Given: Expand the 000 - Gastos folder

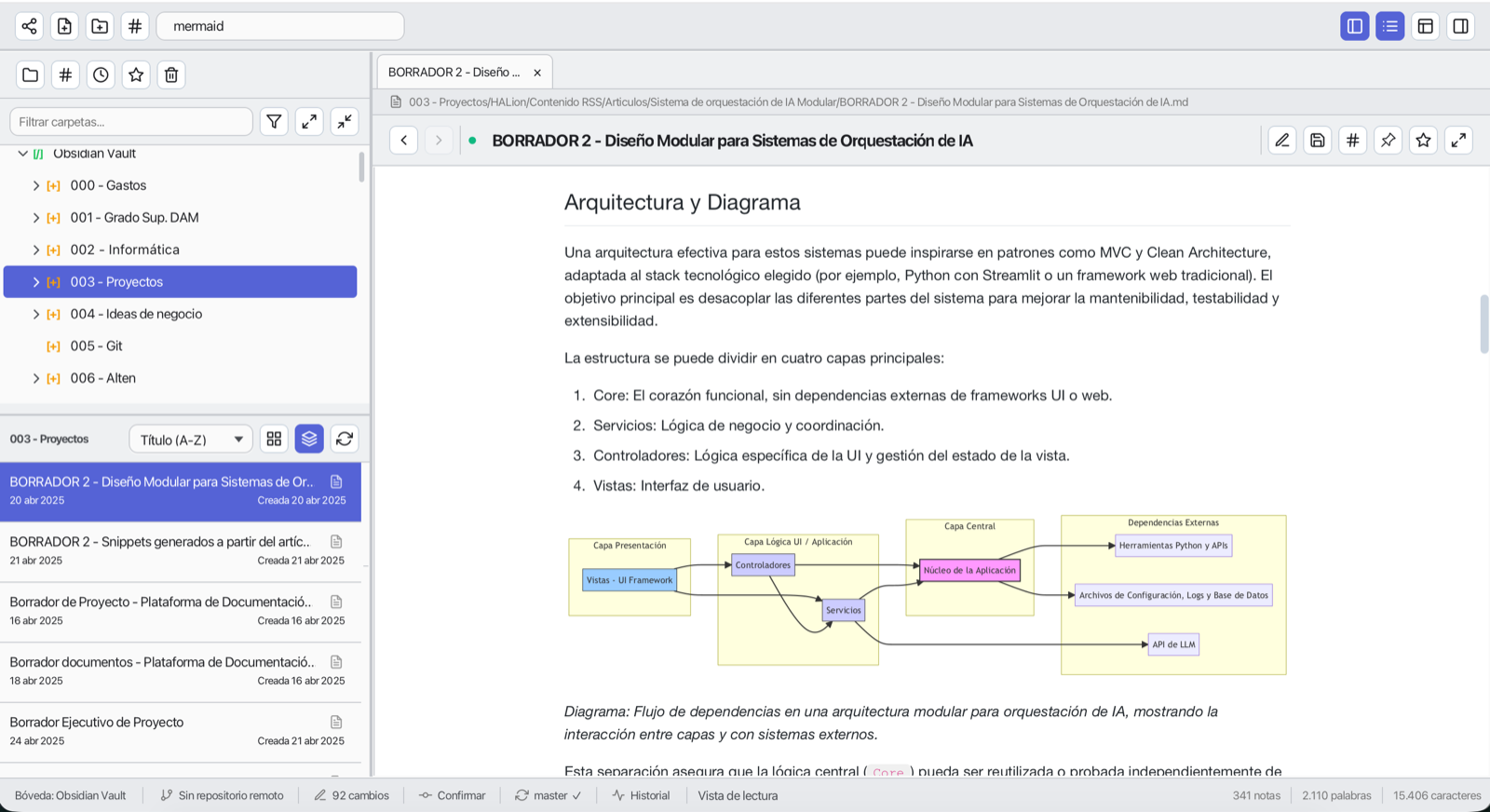Looking at the screenshot, I should (x=36, y=185).
